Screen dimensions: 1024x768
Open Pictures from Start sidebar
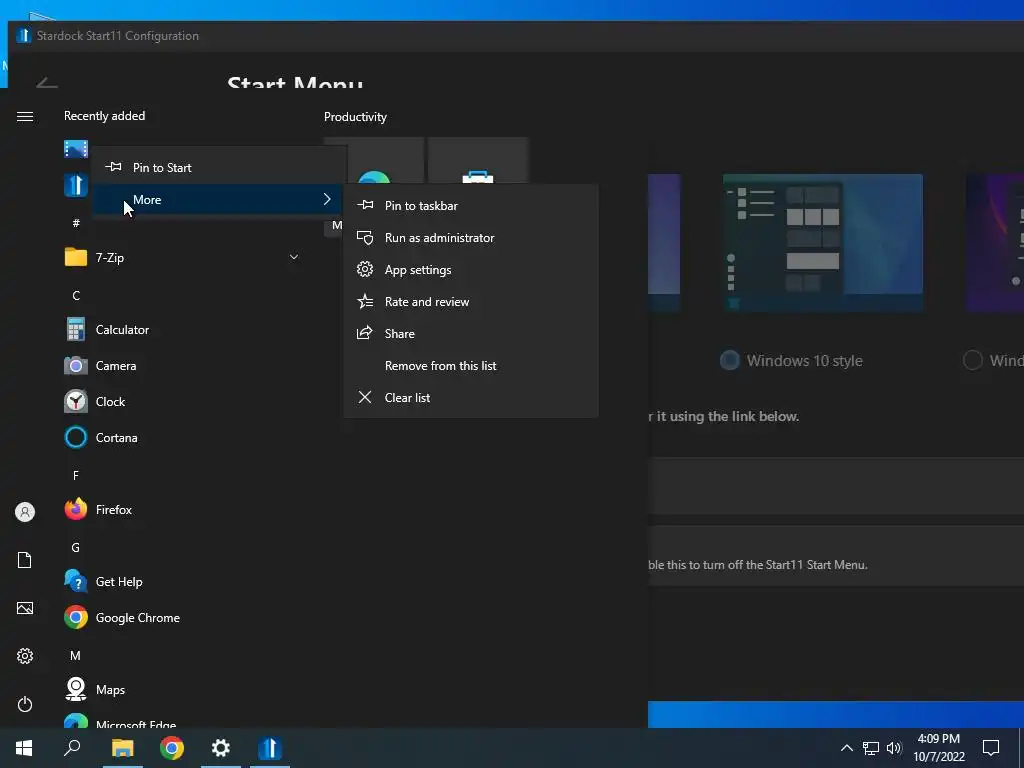coord(25,608)
